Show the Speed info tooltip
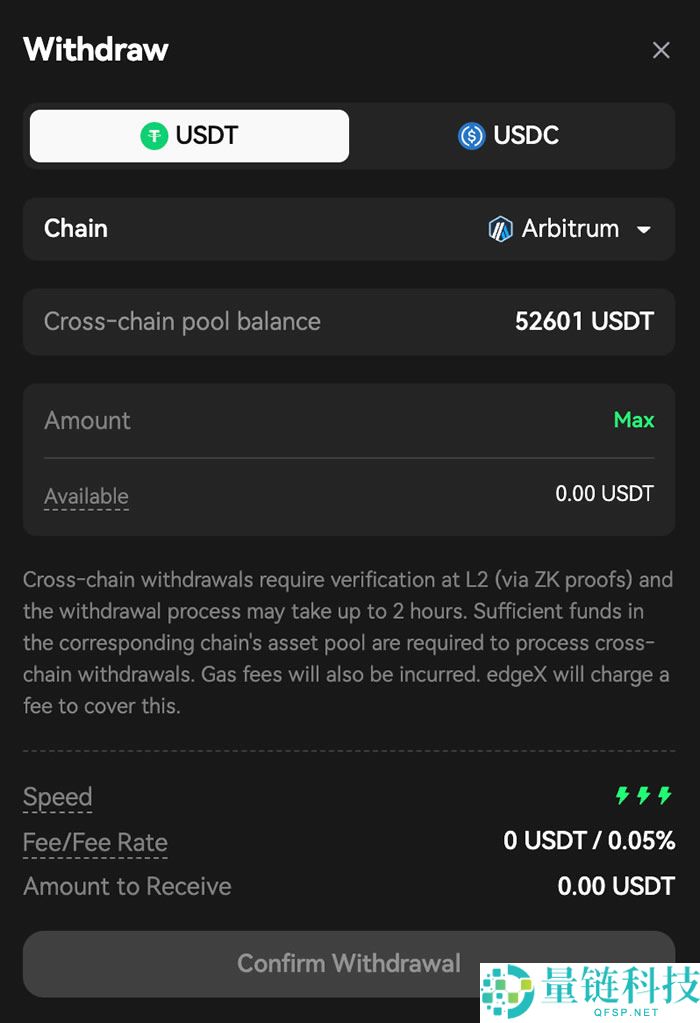Image resolution: width=700 pixels, height=1023 pixels. pyautogui.click(x=58, y=797)
